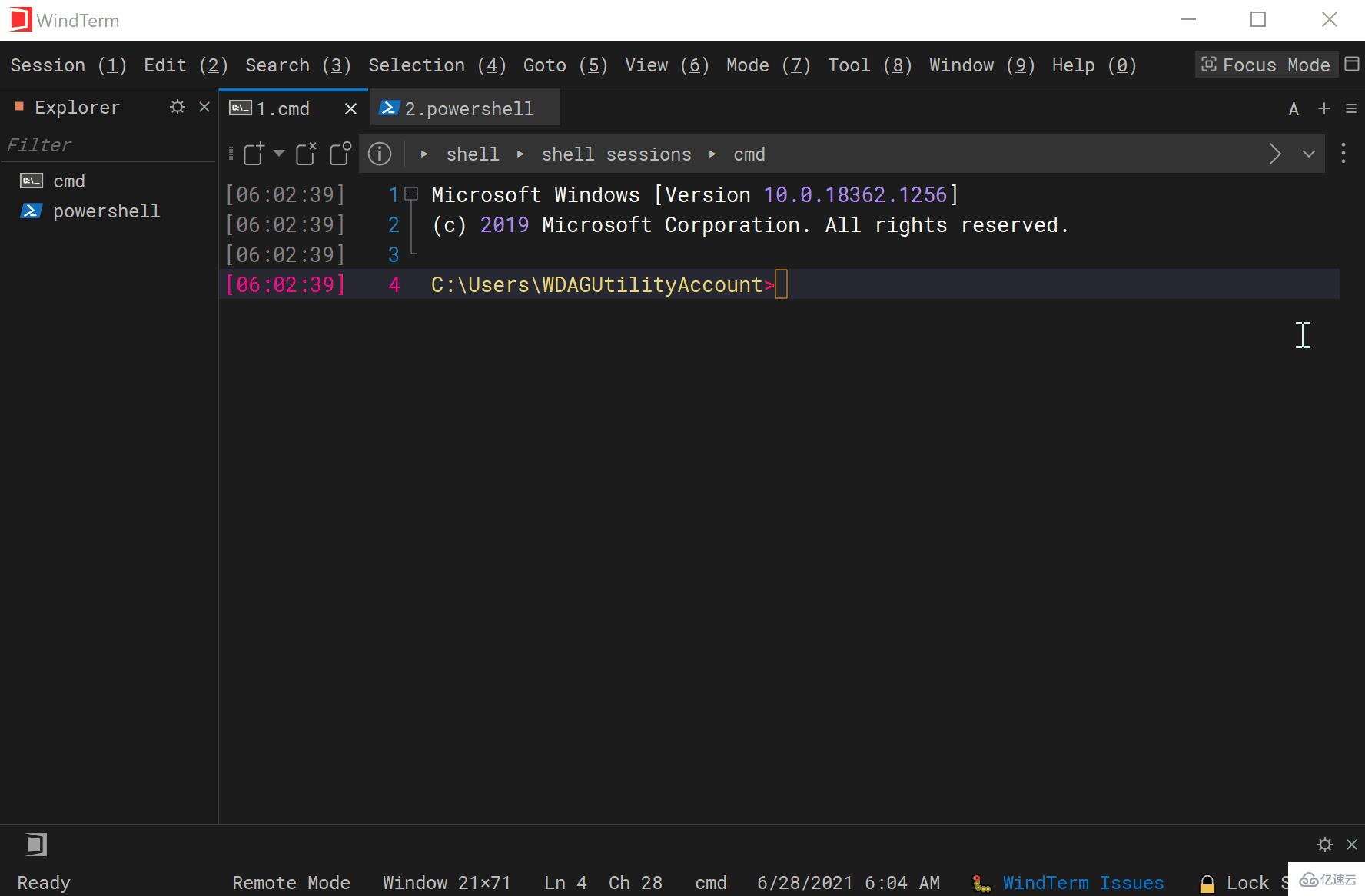
Task: Click the close session icon in toolbar
Action: [306, 154]
